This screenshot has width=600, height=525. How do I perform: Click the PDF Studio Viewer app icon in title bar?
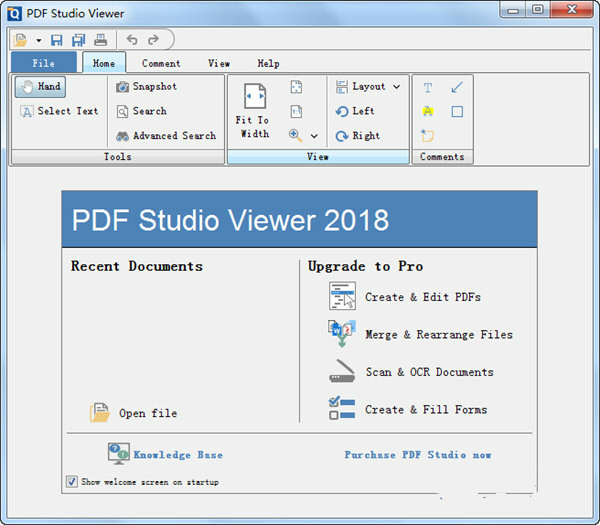(x=15, y=13)
